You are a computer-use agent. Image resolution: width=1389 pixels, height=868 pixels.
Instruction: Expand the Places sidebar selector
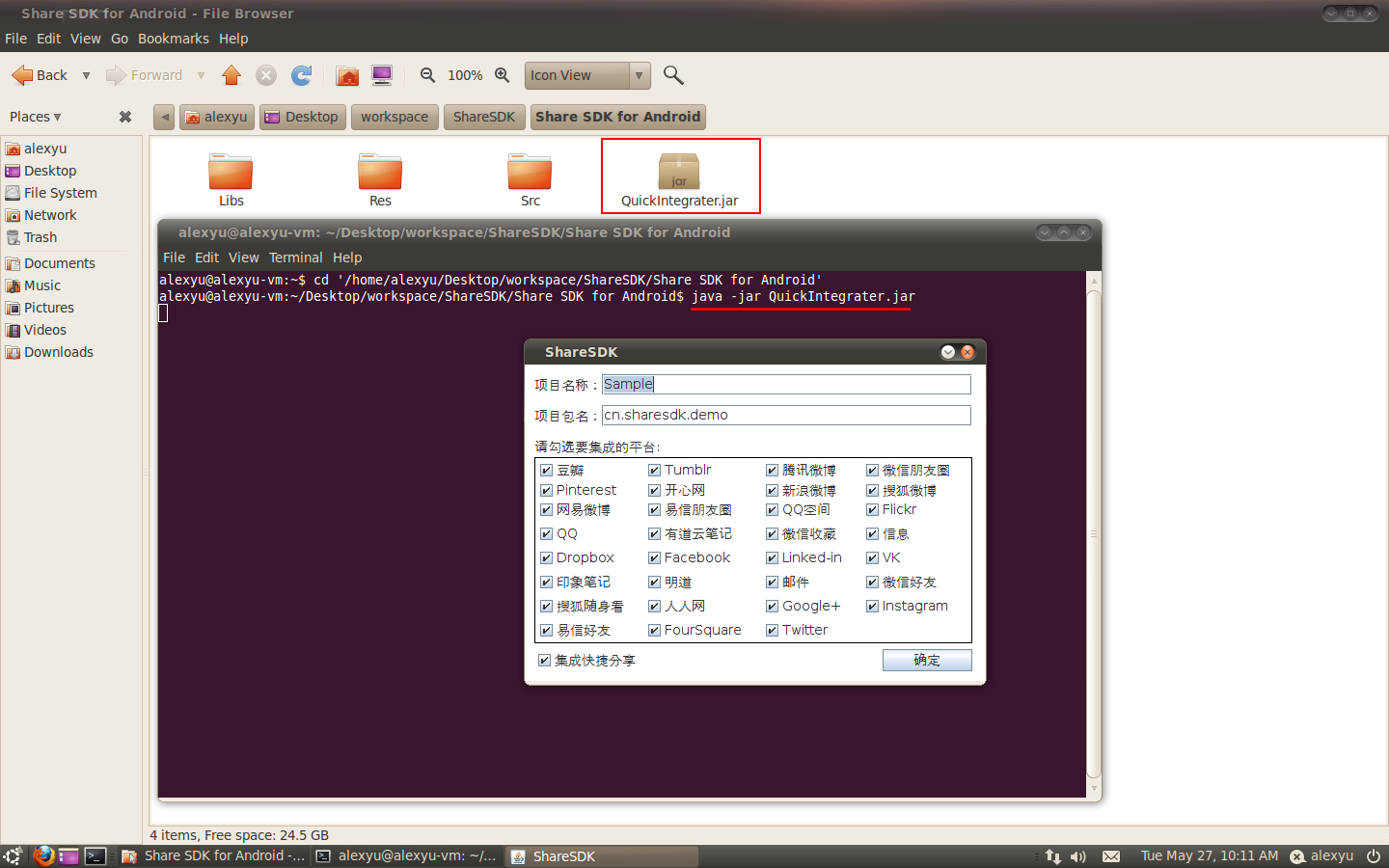point(36,117)
